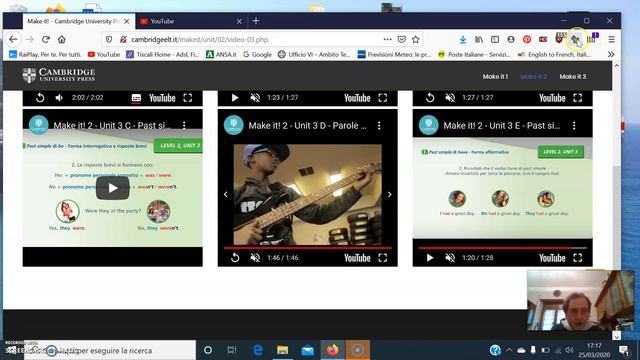Viewport: 640px width, 360px height.
Task: Open more options for Unit 3 E video
Action: [x=574, y=125]
